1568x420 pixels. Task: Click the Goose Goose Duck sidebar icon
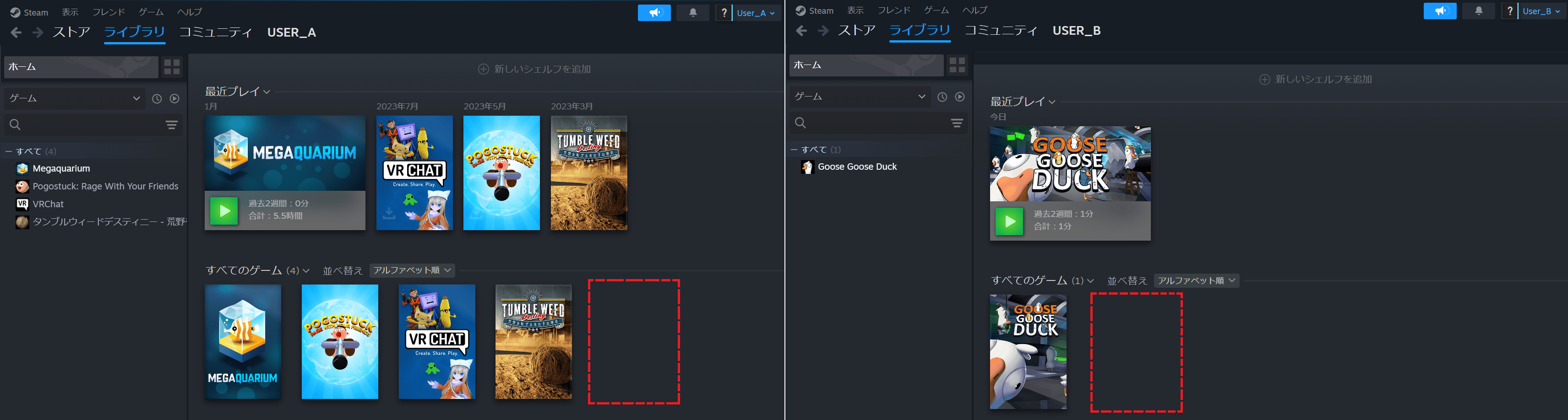click(x=808, y=167)
